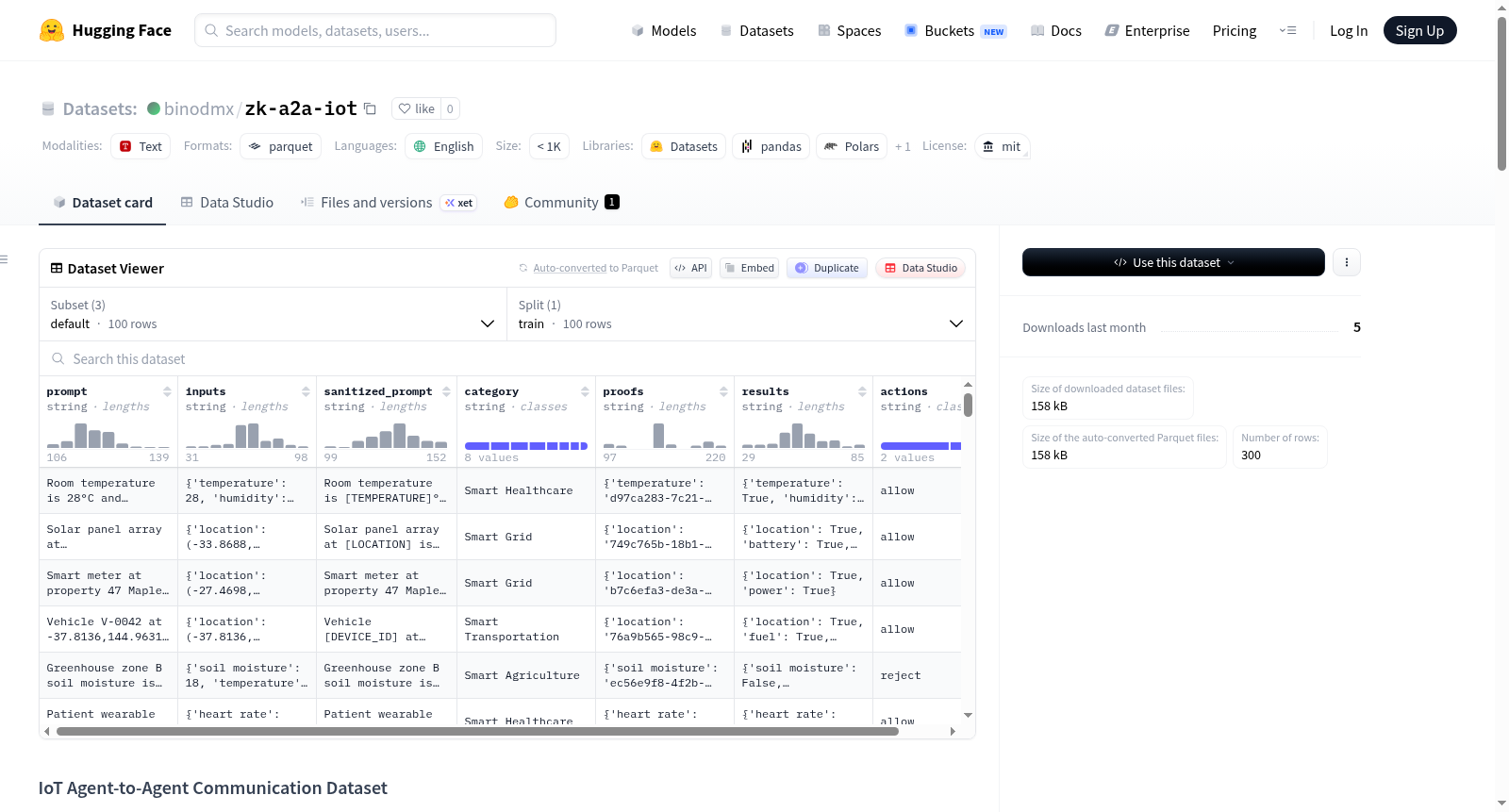Click the page vertical scrollbar thumb
This screenshot has height=812, width=1509.
tap(1501, 93)
